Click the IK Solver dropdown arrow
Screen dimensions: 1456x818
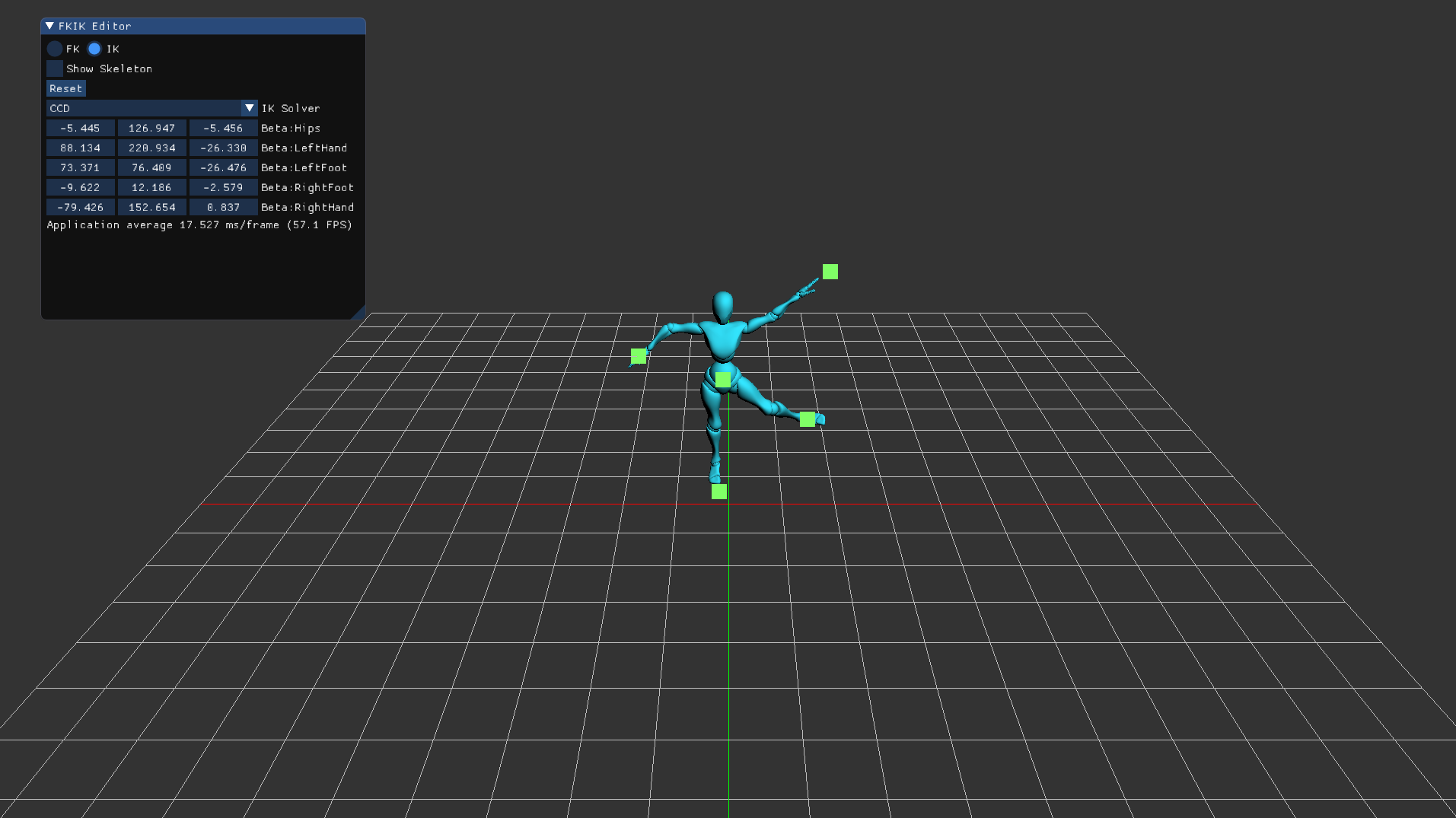(250, 108)
